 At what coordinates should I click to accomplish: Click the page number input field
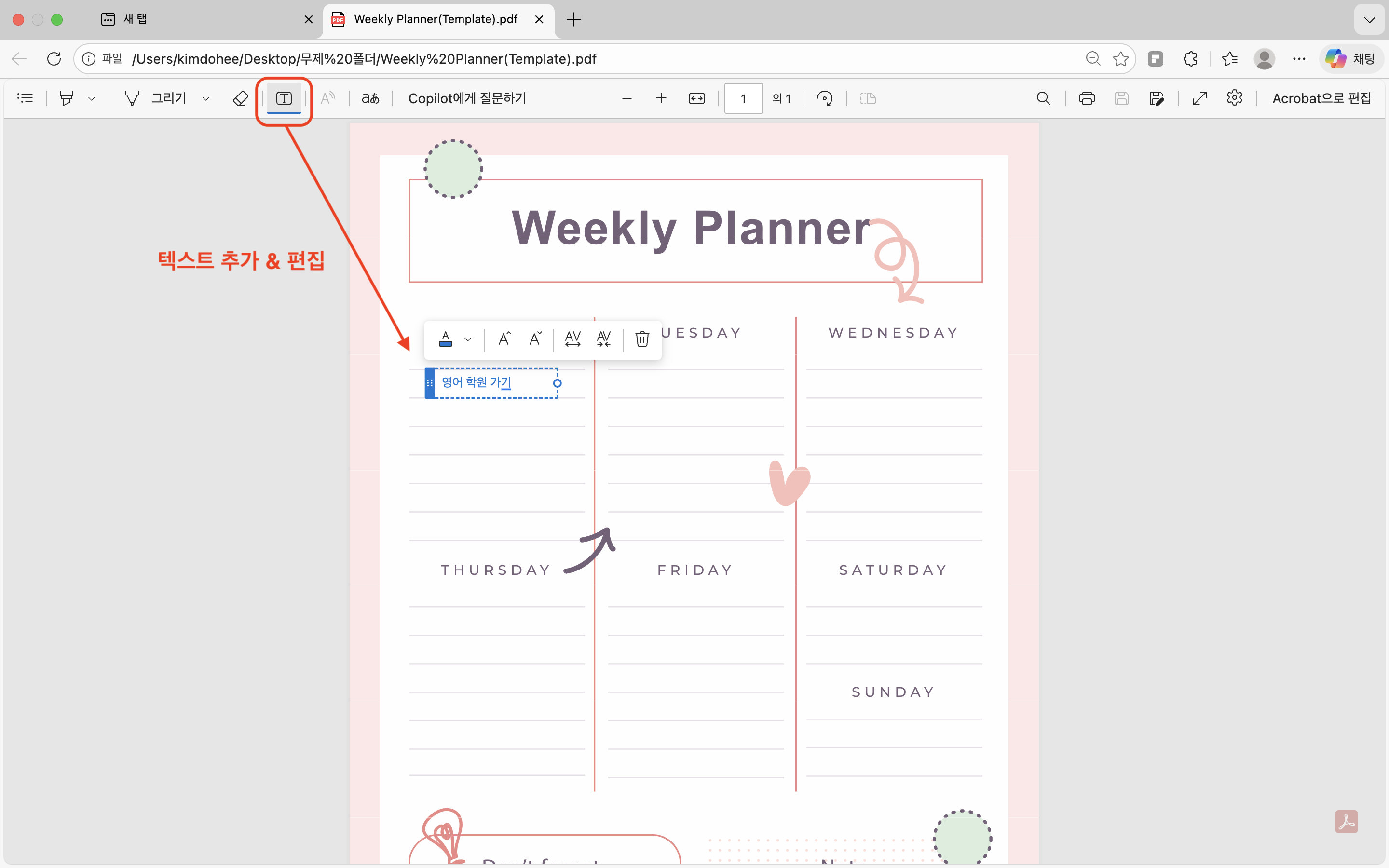click(743, 98)
